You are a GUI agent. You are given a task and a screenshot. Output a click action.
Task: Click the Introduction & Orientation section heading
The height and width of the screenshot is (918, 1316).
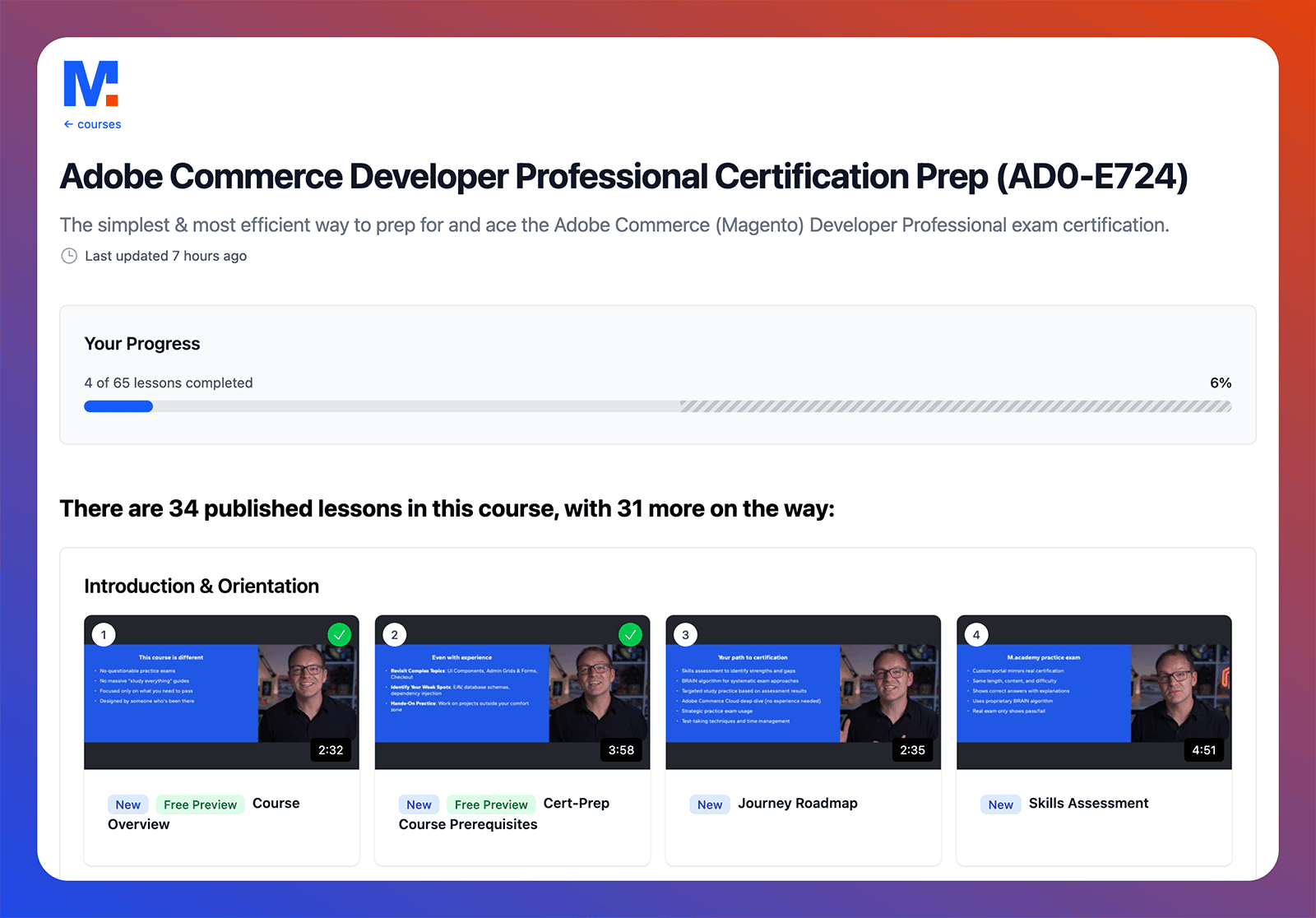click(202, 586)
